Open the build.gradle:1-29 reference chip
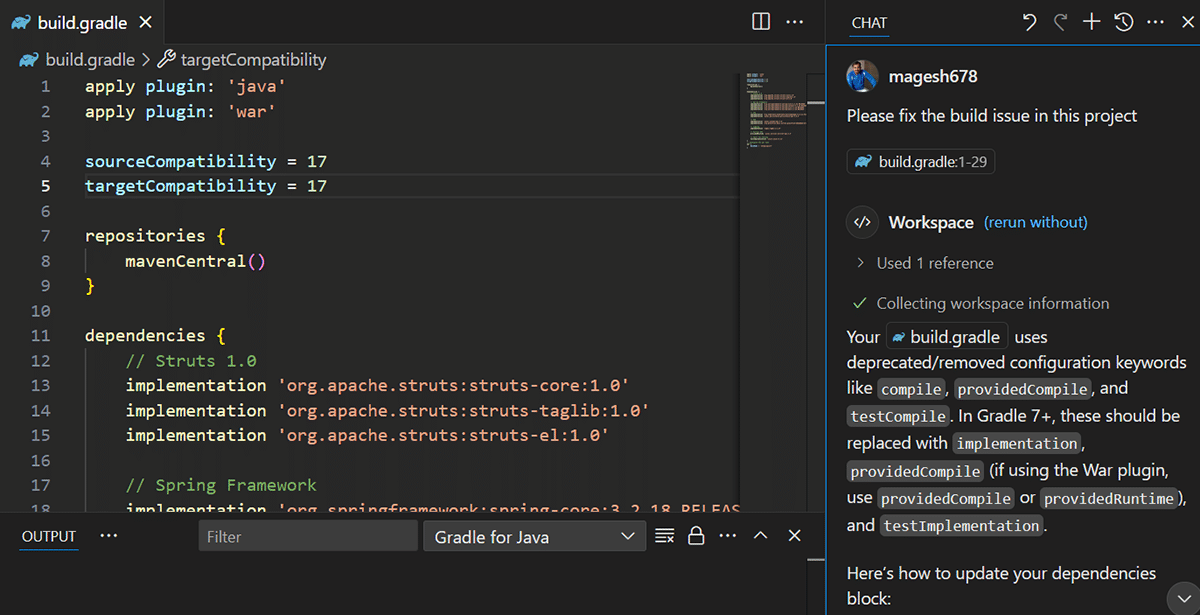The width and height of the screenshot is (1200, 615). pos(921,162)
